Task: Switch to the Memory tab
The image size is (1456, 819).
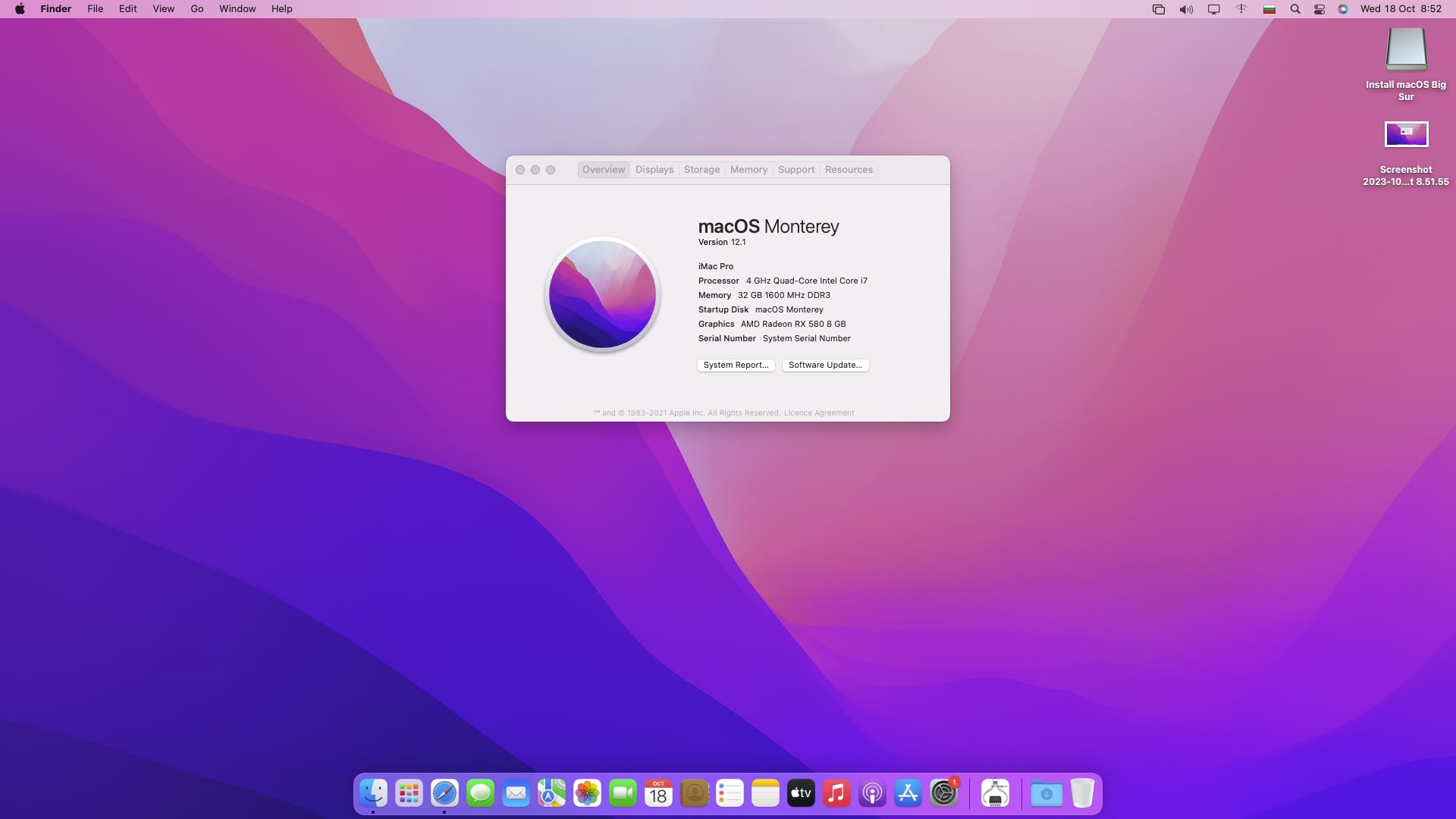Action: [749, 170]
